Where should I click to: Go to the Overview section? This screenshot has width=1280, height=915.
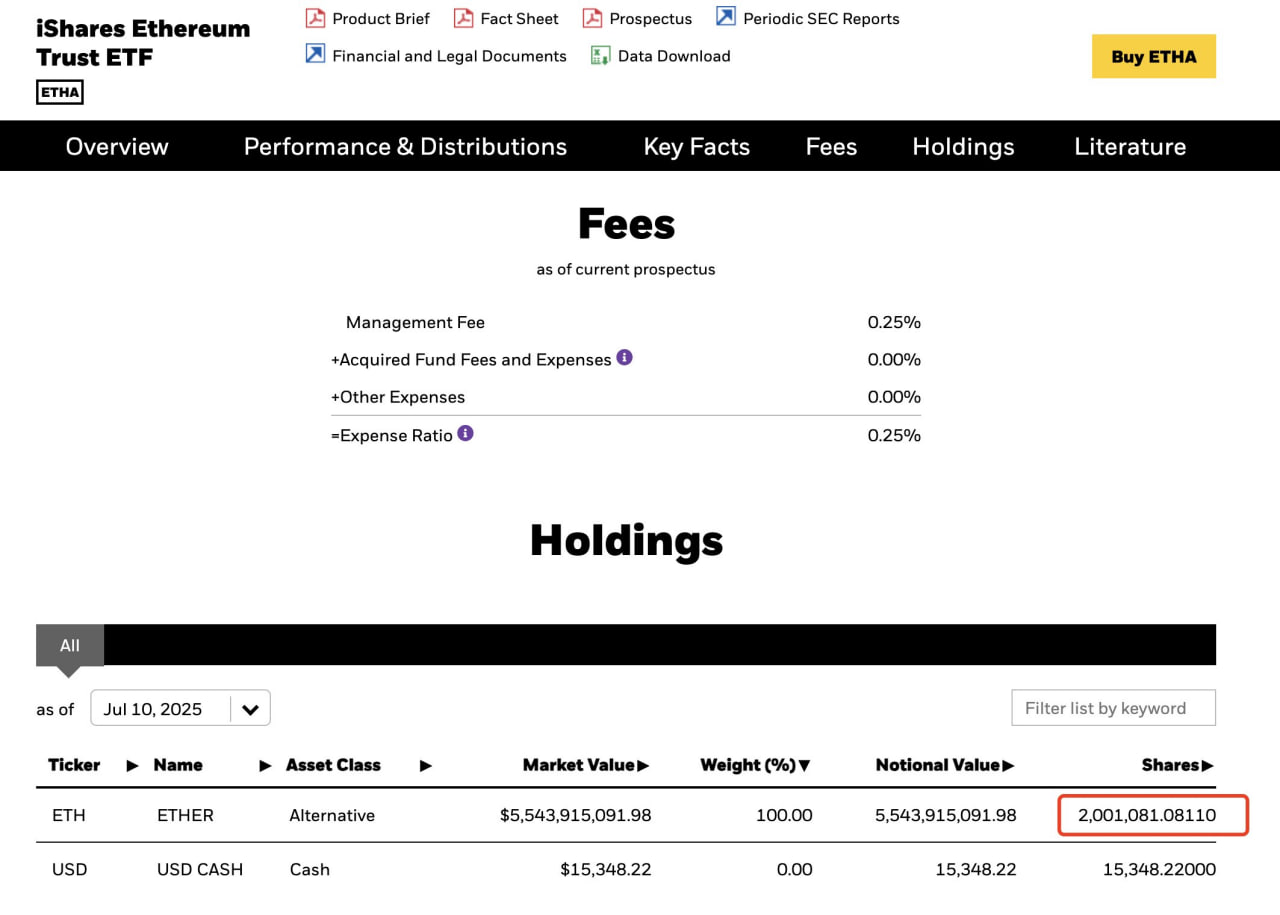point(117,147)
